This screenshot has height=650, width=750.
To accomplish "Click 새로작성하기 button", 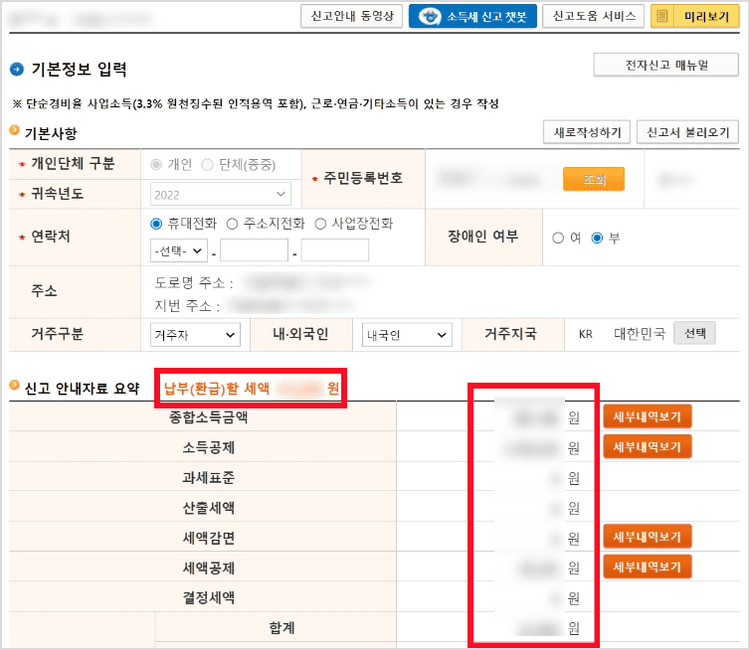I will (587, 132).
